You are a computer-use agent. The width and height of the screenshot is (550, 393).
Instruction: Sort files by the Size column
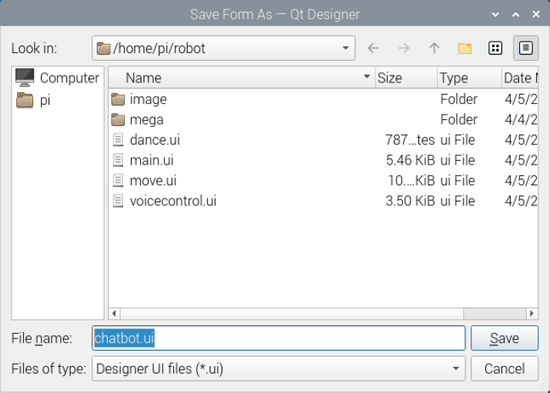coord(406,78)
